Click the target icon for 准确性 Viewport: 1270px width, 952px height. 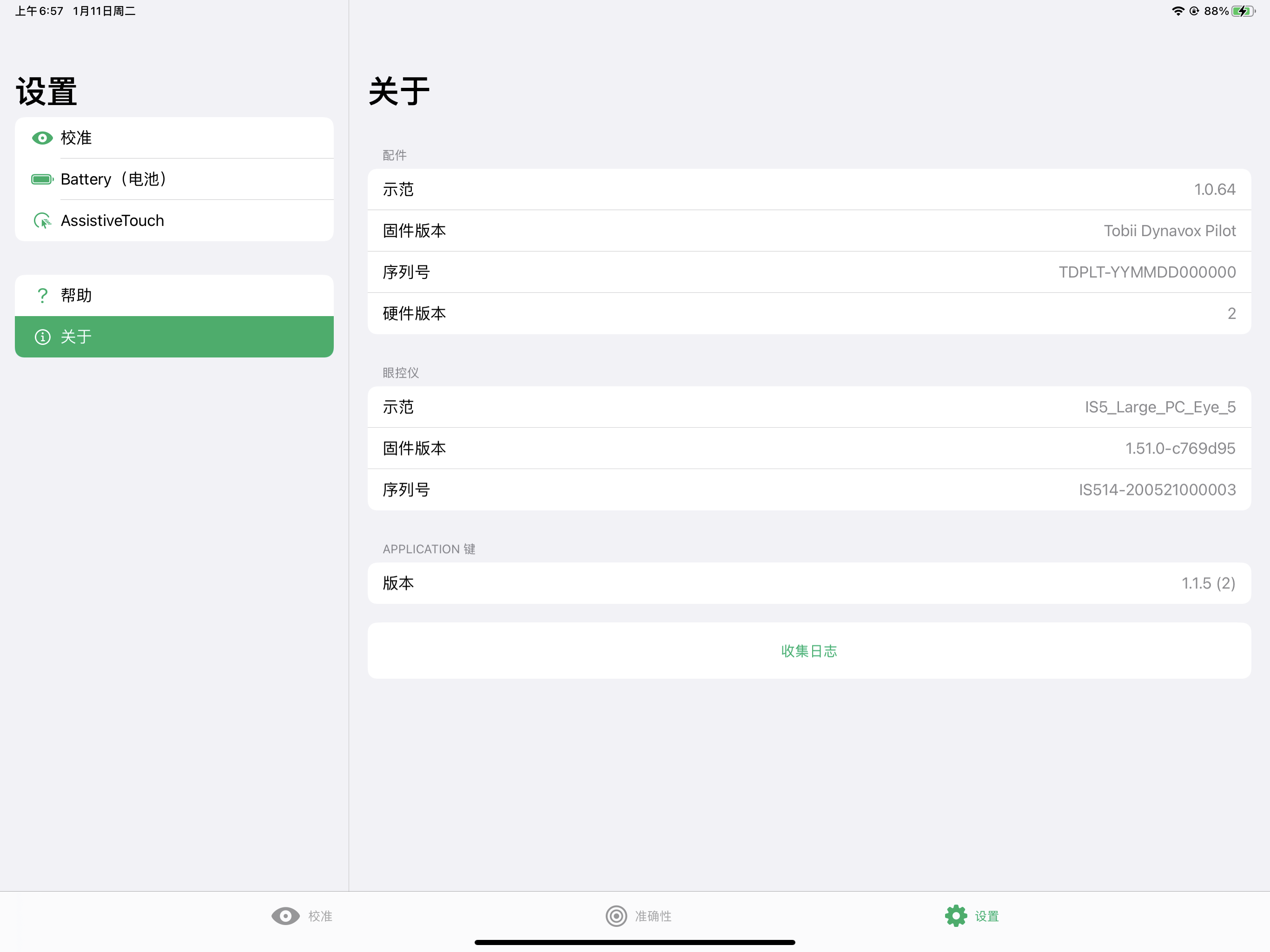[616, 916]
